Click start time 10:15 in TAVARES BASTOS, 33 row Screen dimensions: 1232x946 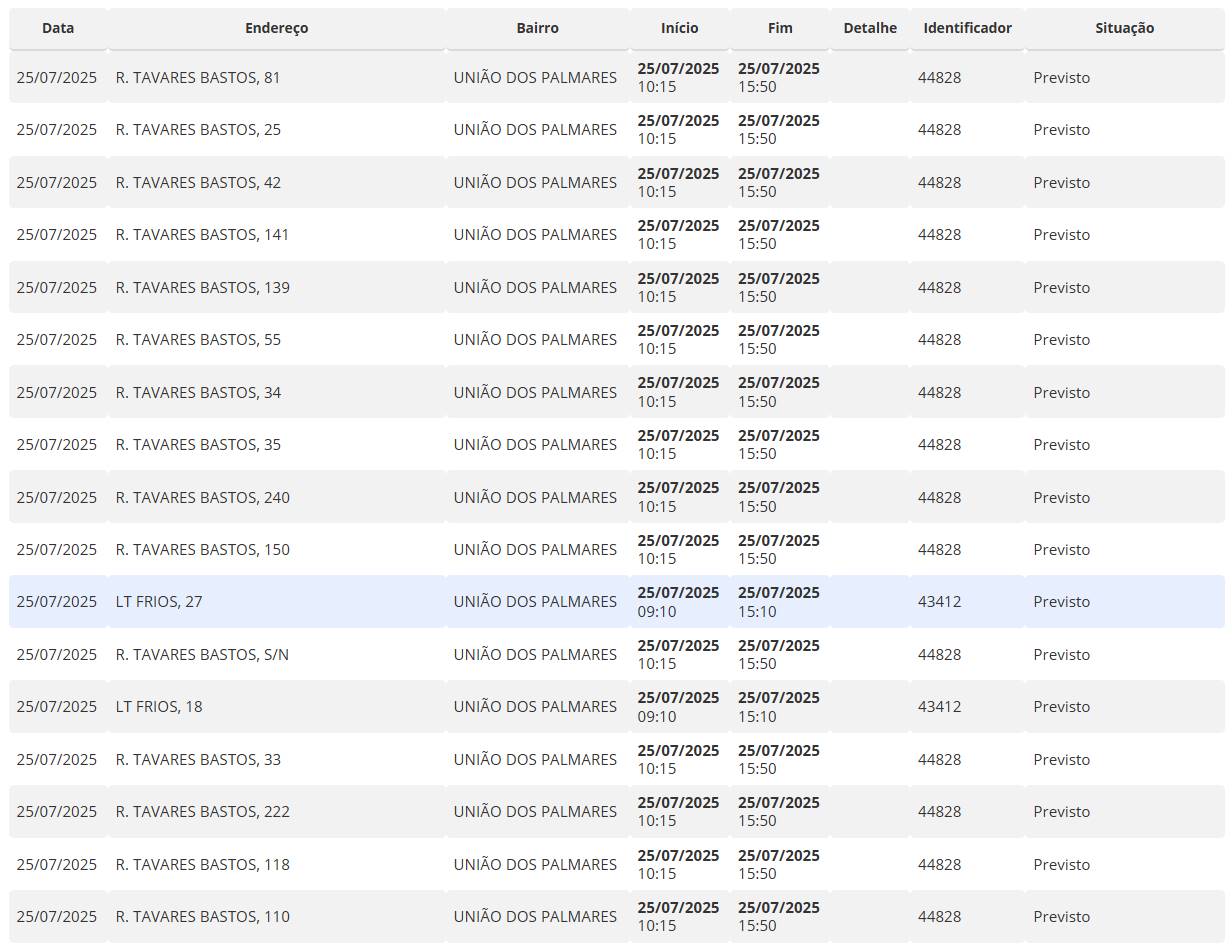click(657, 769)
